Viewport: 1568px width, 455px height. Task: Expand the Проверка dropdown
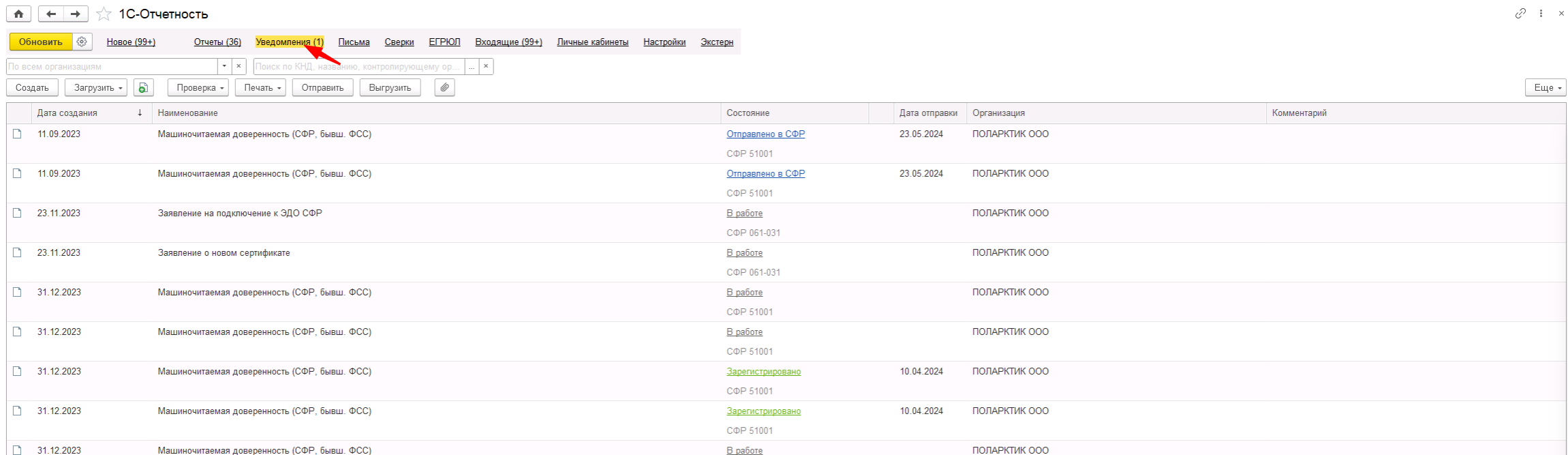tap(200, 87)
